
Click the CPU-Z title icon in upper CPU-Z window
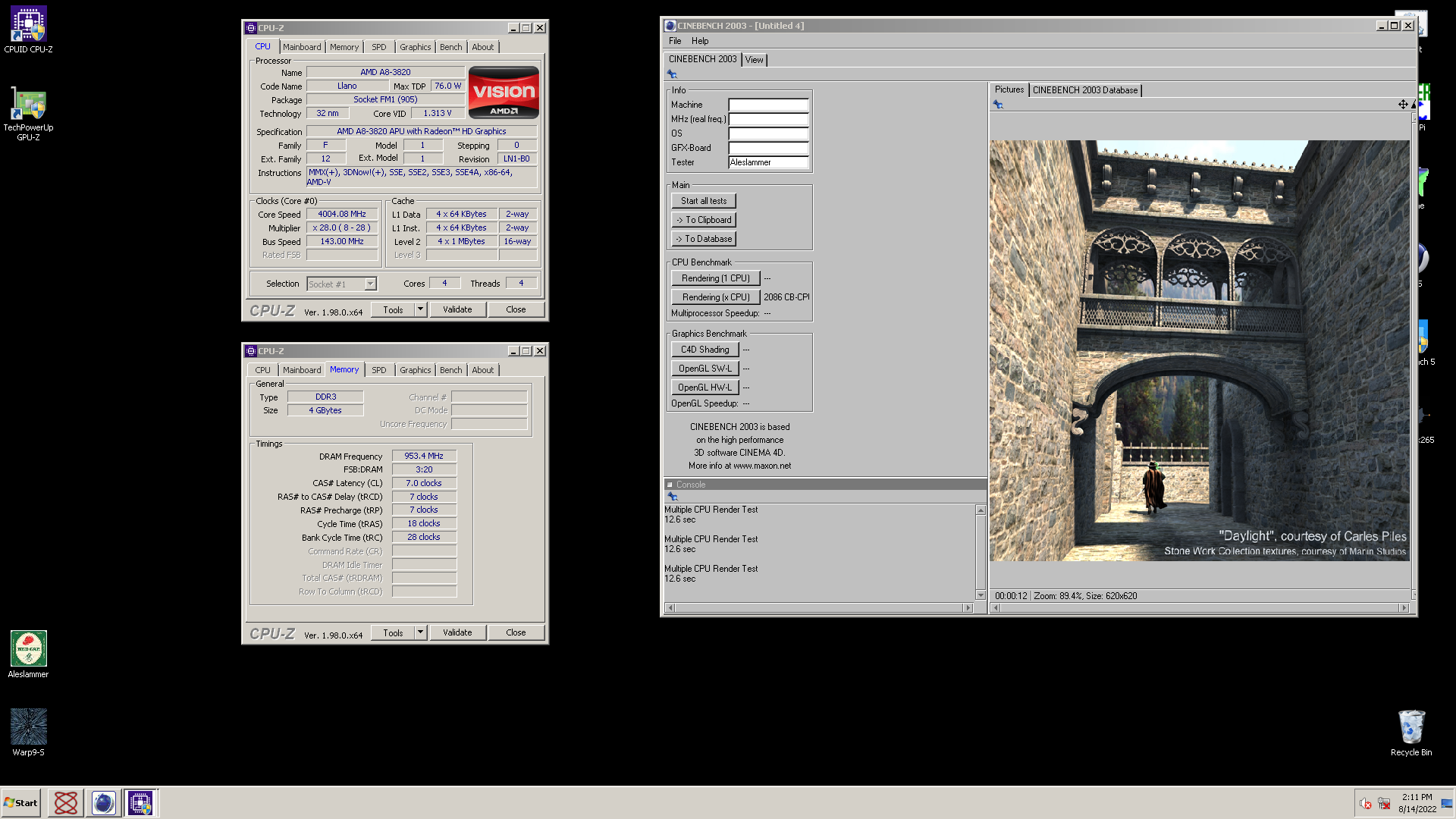251,28
